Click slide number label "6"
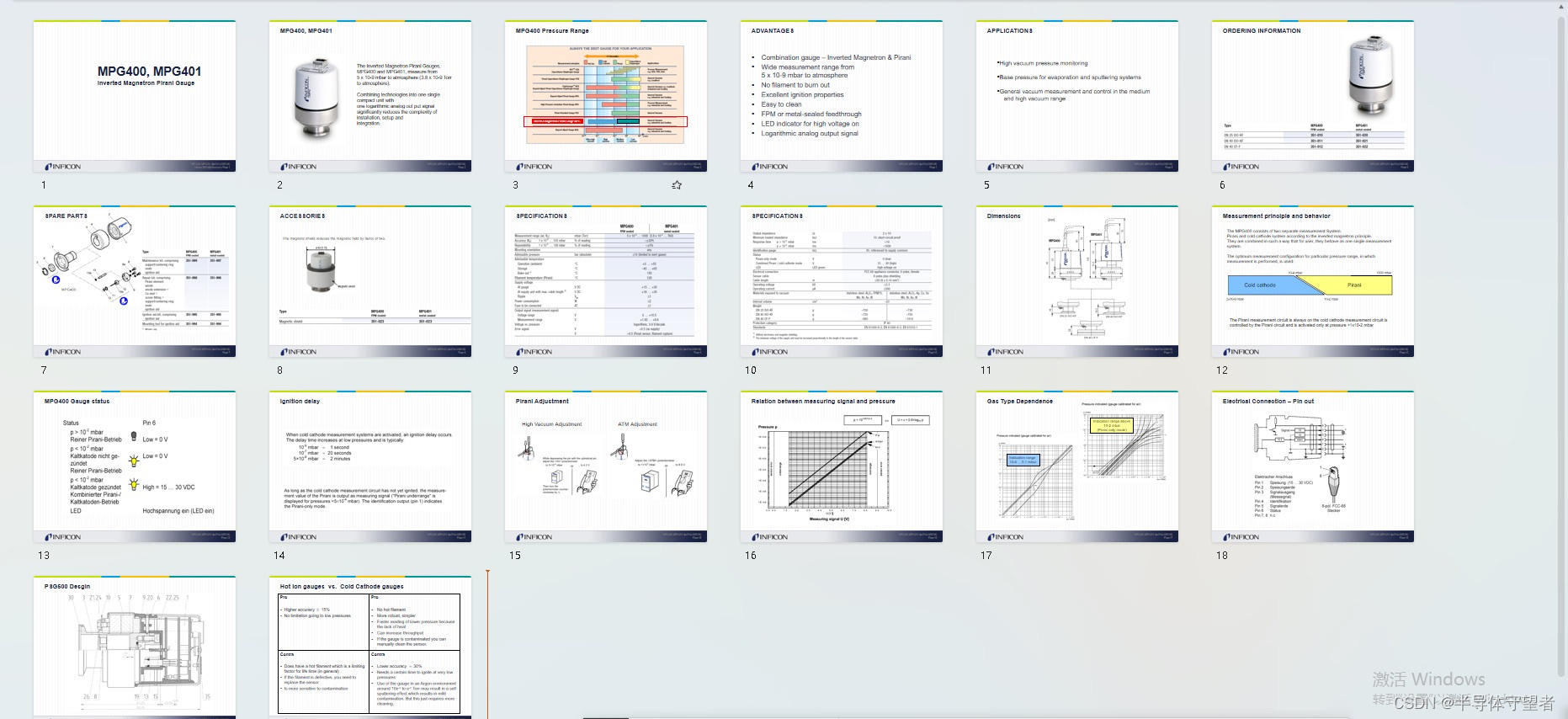Image resolution: width=1568 pixels, height=719 pixels. click(x=1222, y=184)
